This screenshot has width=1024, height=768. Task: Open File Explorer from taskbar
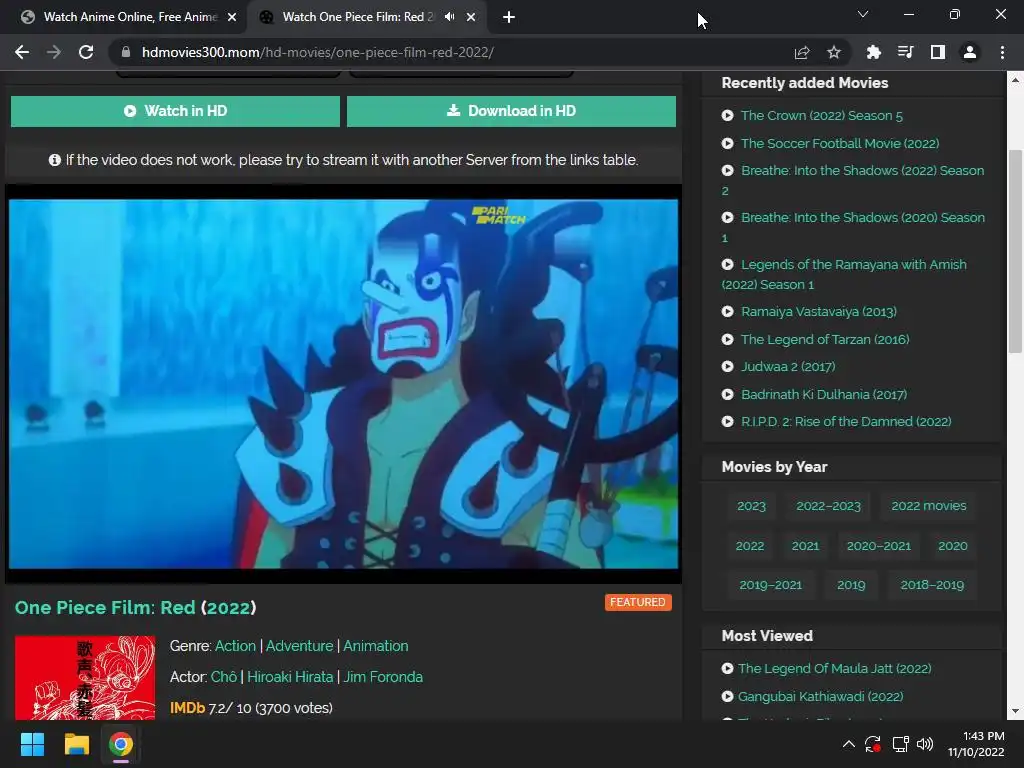coord(76,744)
